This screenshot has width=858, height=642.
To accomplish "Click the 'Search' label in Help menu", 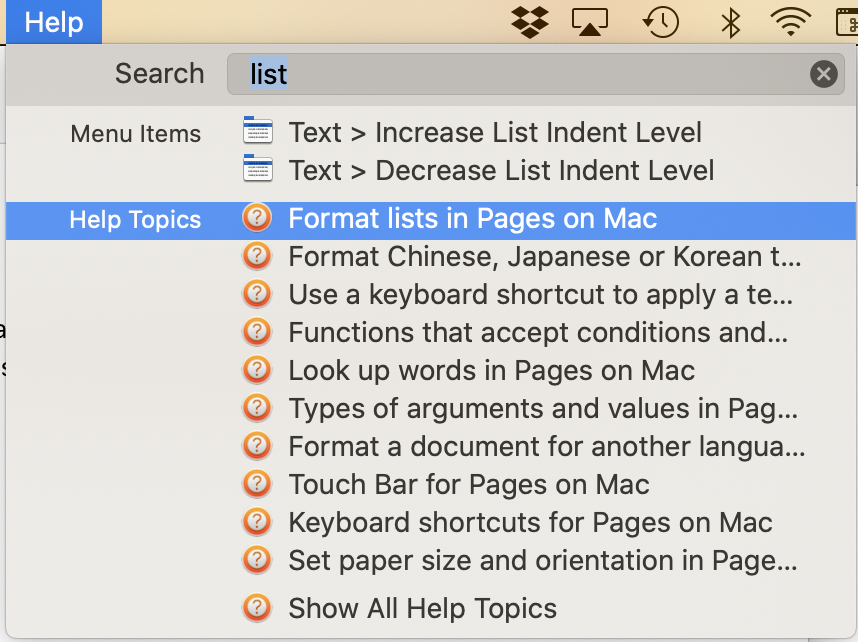I will [160, 74].
